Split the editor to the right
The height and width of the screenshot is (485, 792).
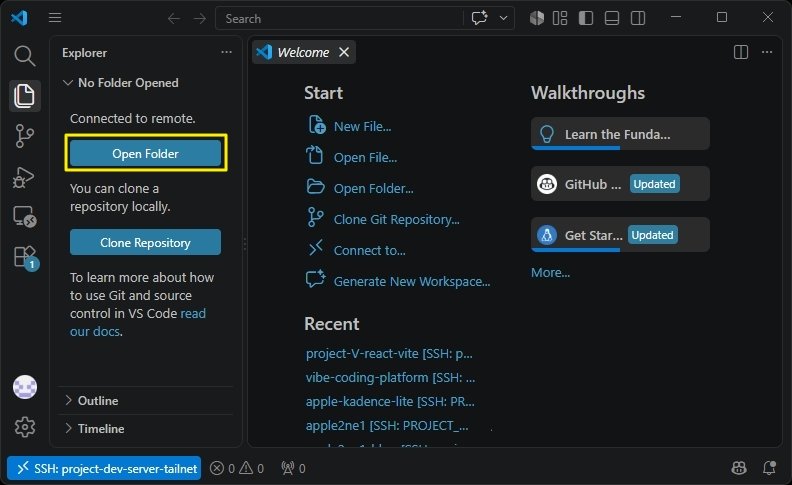[741, 52]
